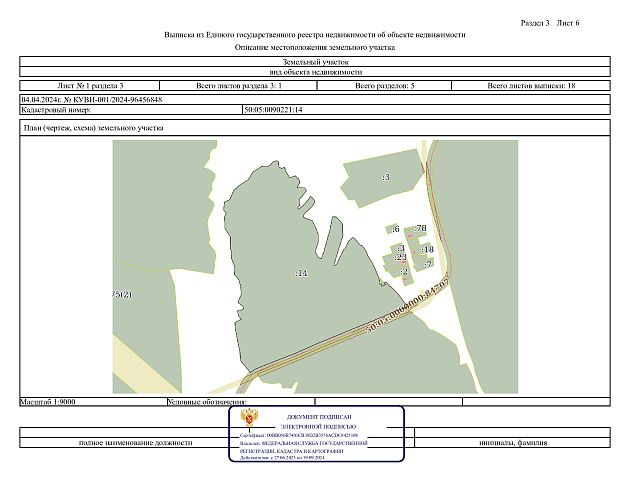Image resolution: width=630 pixels, height=487 pixels.
Task: Click the 'полное наименование должности' caption
Action: tap(135, 443)
